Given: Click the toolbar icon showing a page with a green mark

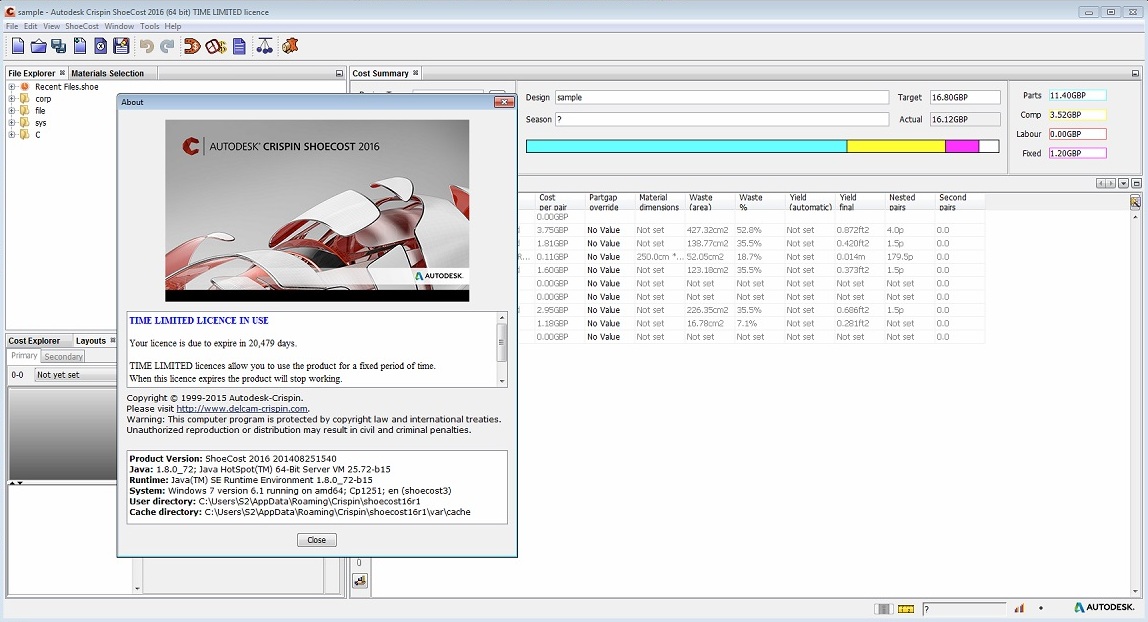Looking at the screenshot, I should coord(80,46).
